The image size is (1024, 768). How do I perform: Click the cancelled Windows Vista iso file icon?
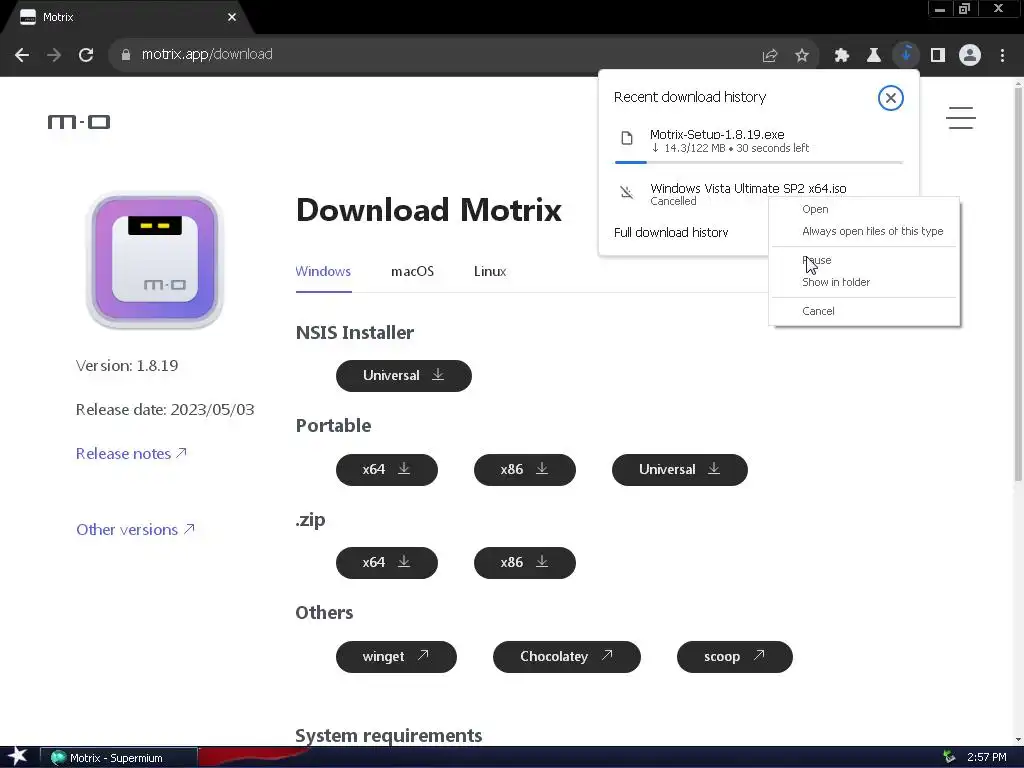pos(627,192)
